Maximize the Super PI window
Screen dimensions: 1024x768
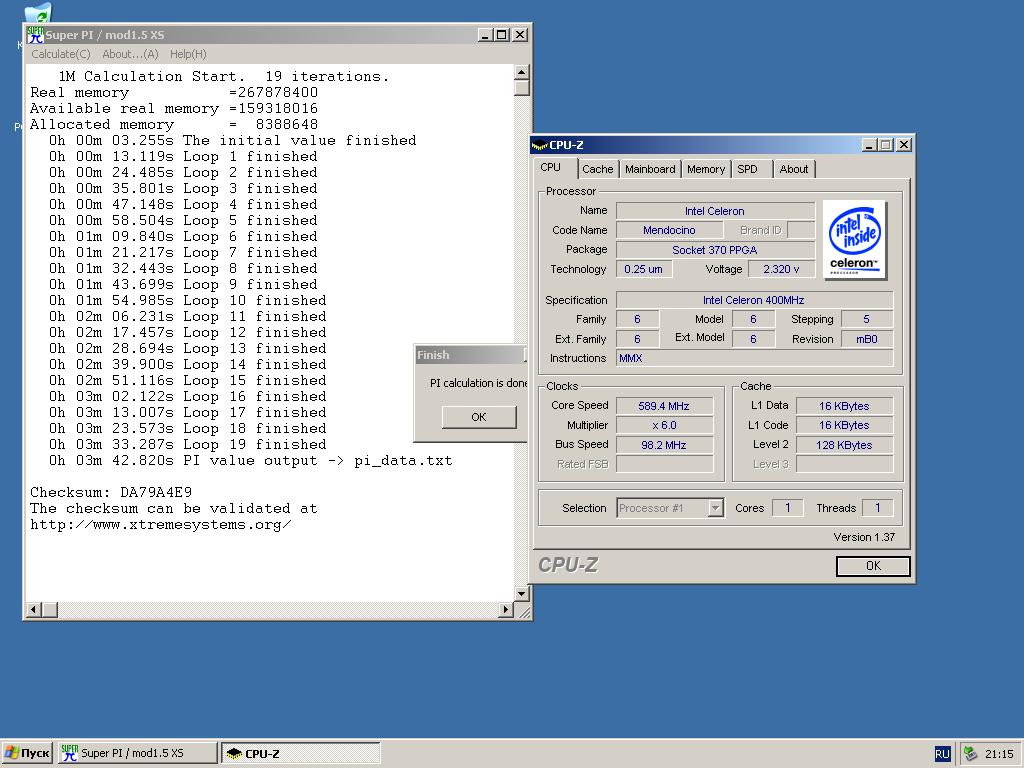[502, 35]
